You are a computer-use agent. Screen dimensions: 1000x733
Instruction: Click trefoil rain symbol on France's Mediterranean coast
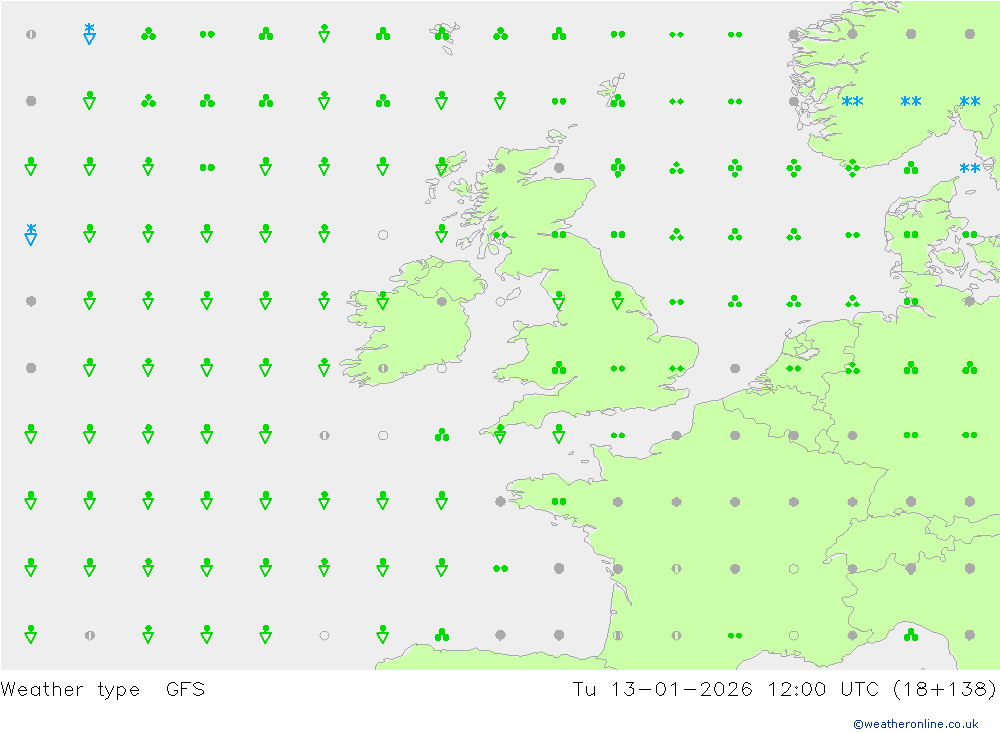pyautogui.click(x=911, y=635)
